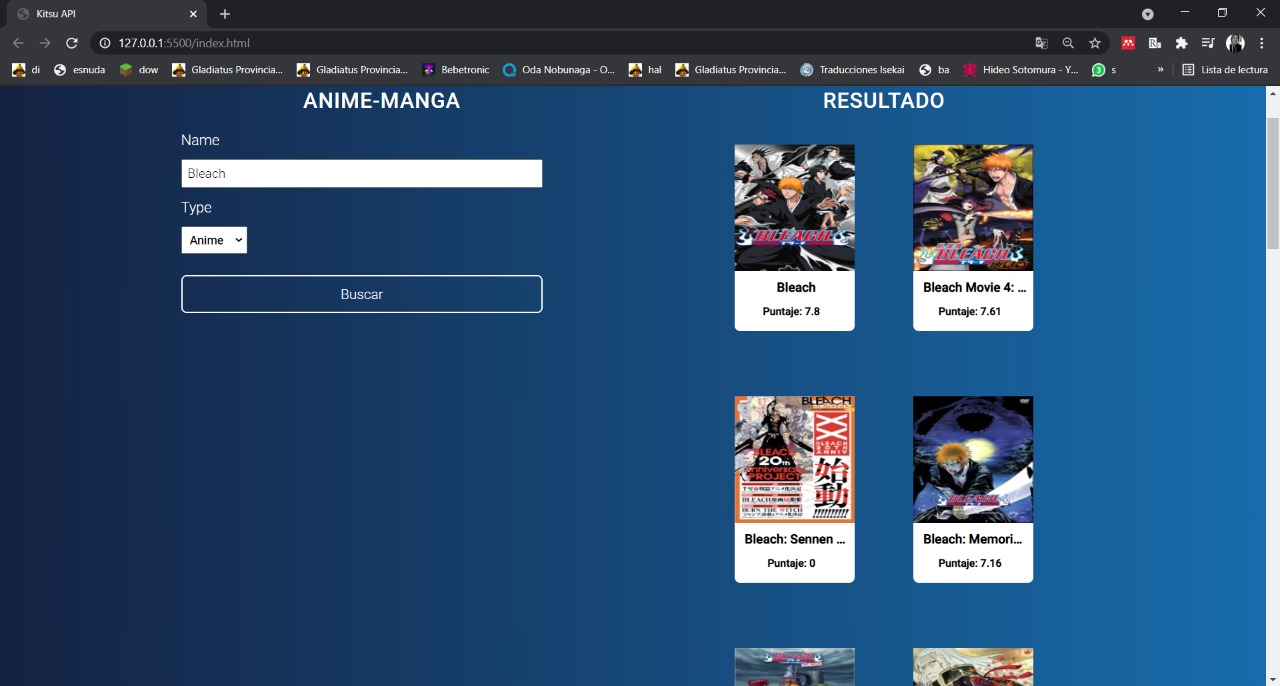Viewport: 1280px width, 686px height.
Task: Open the Bleach: Memori... cover thumbnail
Action: tap(973, 459)
